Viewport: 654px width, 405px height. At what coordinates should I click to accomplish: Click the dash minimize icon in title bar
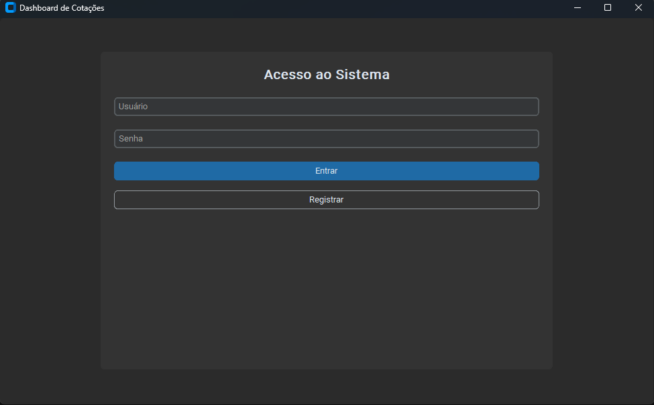[577, 8]
